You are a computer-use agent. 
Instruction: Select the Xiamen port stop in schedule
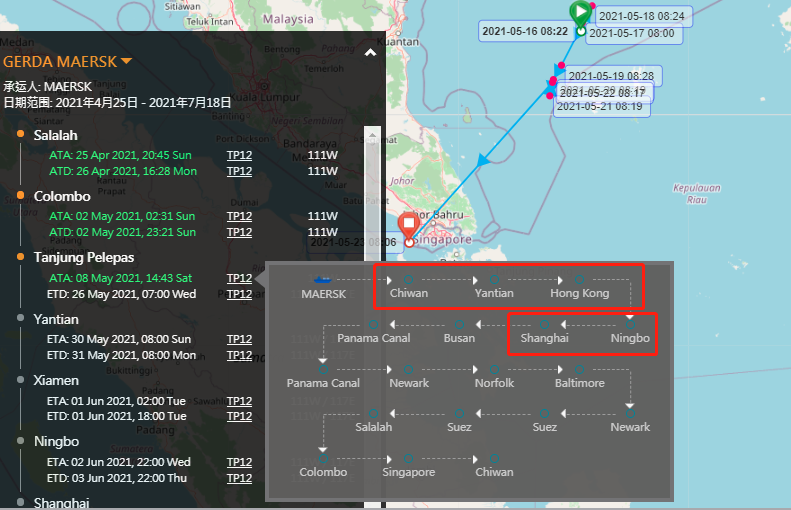click(57, 380)
